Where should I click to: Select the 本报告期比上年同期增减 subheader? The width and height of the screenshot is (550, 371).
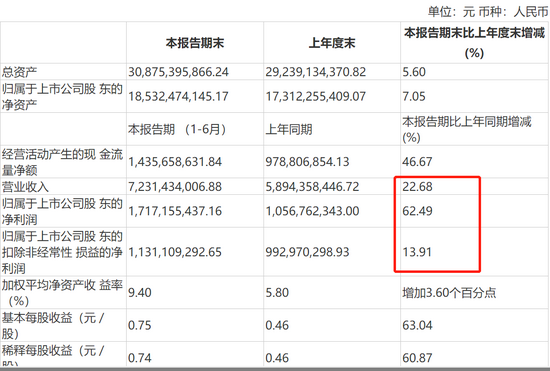pyautogui.click(x=467, y=129)
